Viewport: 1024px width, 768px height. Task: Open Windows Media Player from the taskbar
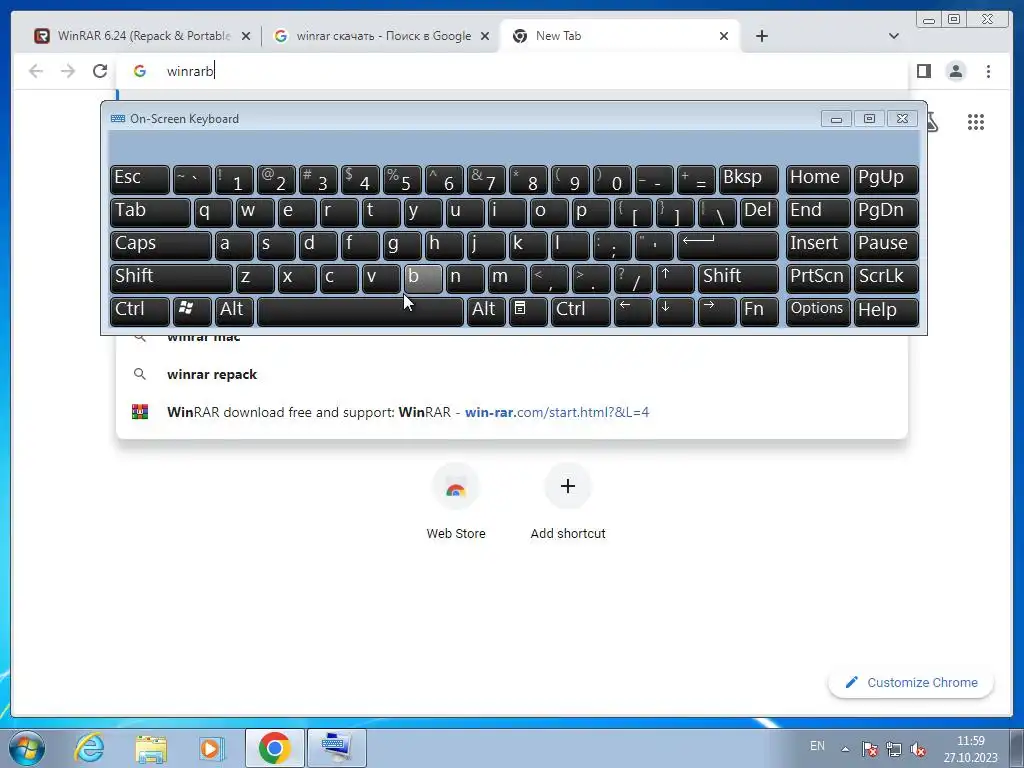point(212,748)
